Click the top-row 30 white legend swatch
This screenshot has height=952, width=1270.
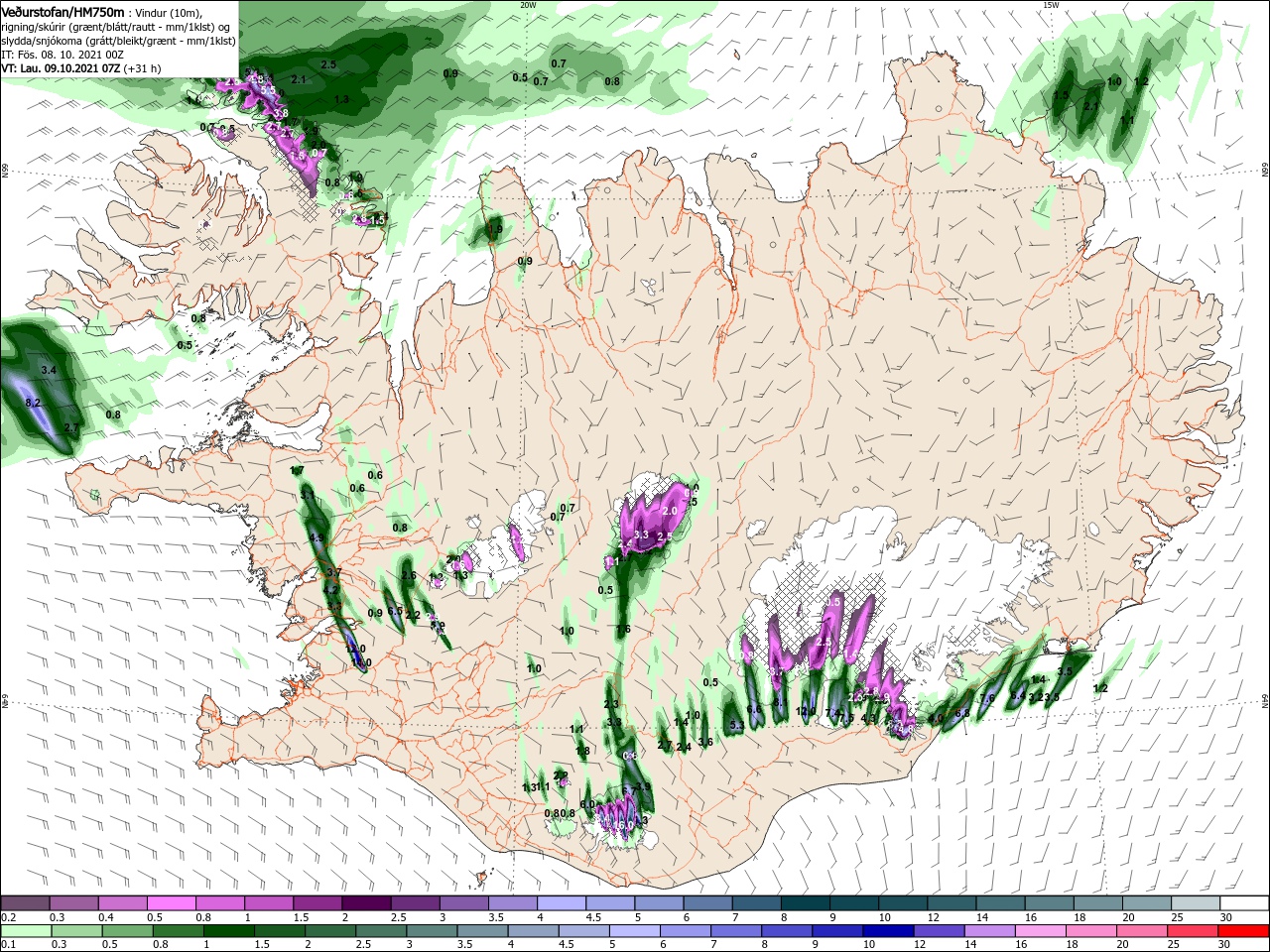click(1244, 903)
